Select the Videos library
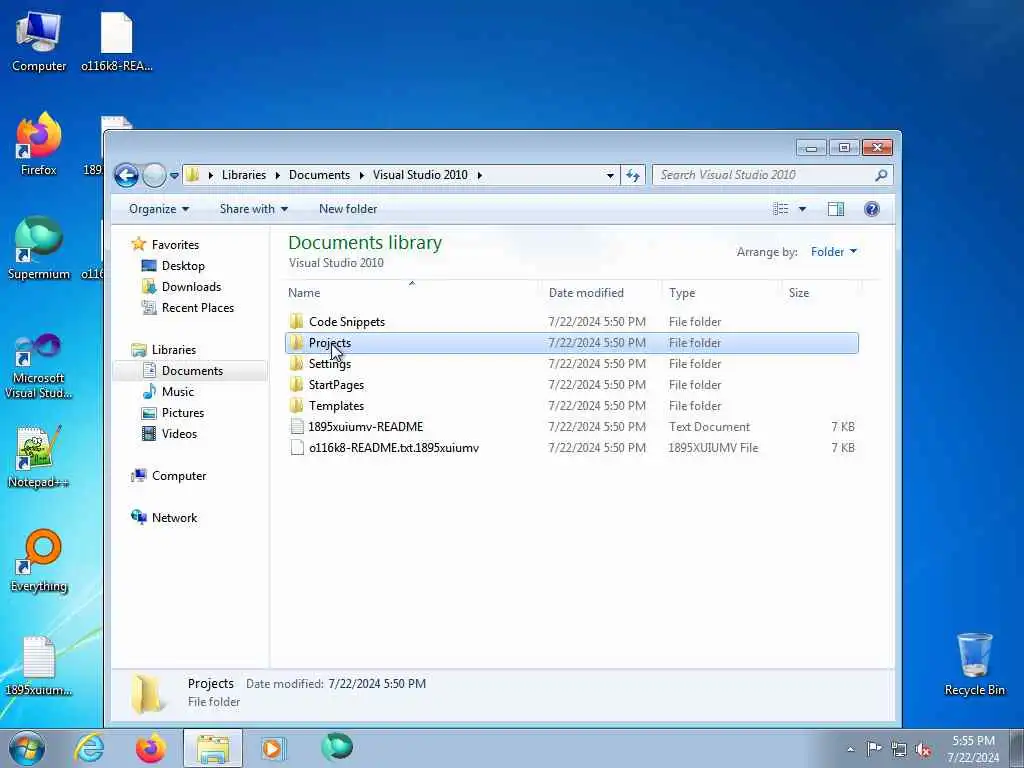This screenshot has height=768, width=1024. pyautogui.click(x=179, y=434)
